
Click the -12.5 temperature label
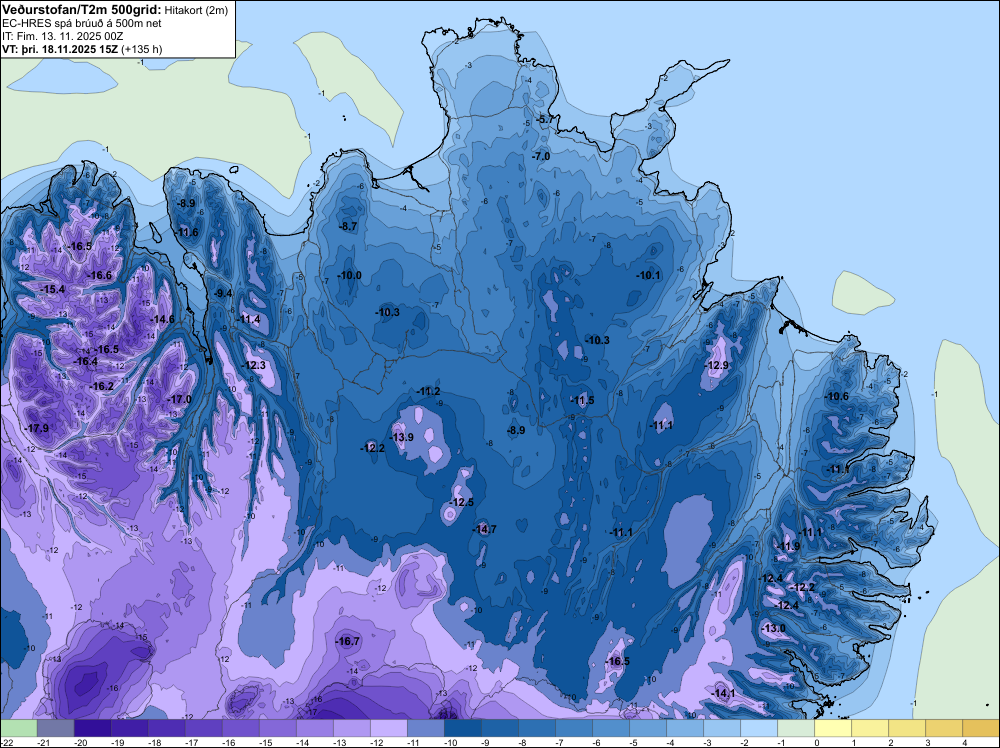point(462,502)
